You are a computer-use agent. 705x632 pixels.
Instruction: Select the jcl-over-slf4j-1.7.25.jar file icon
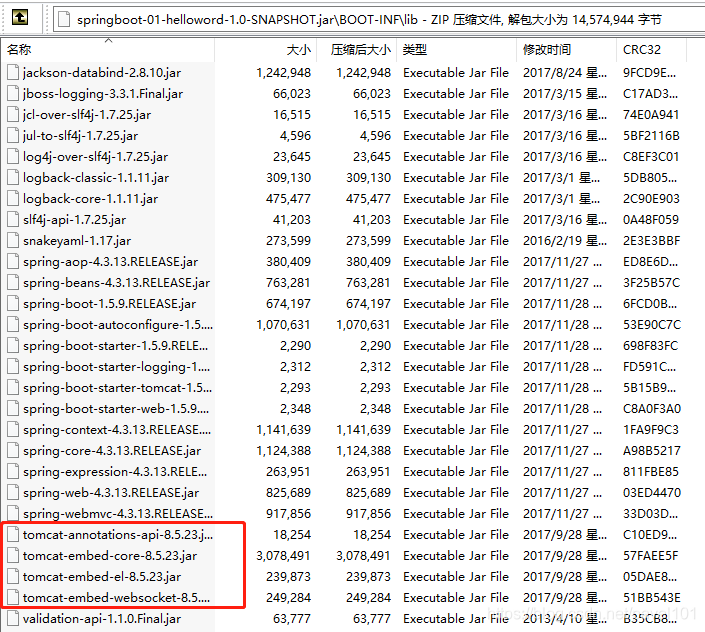click(13, 115)
